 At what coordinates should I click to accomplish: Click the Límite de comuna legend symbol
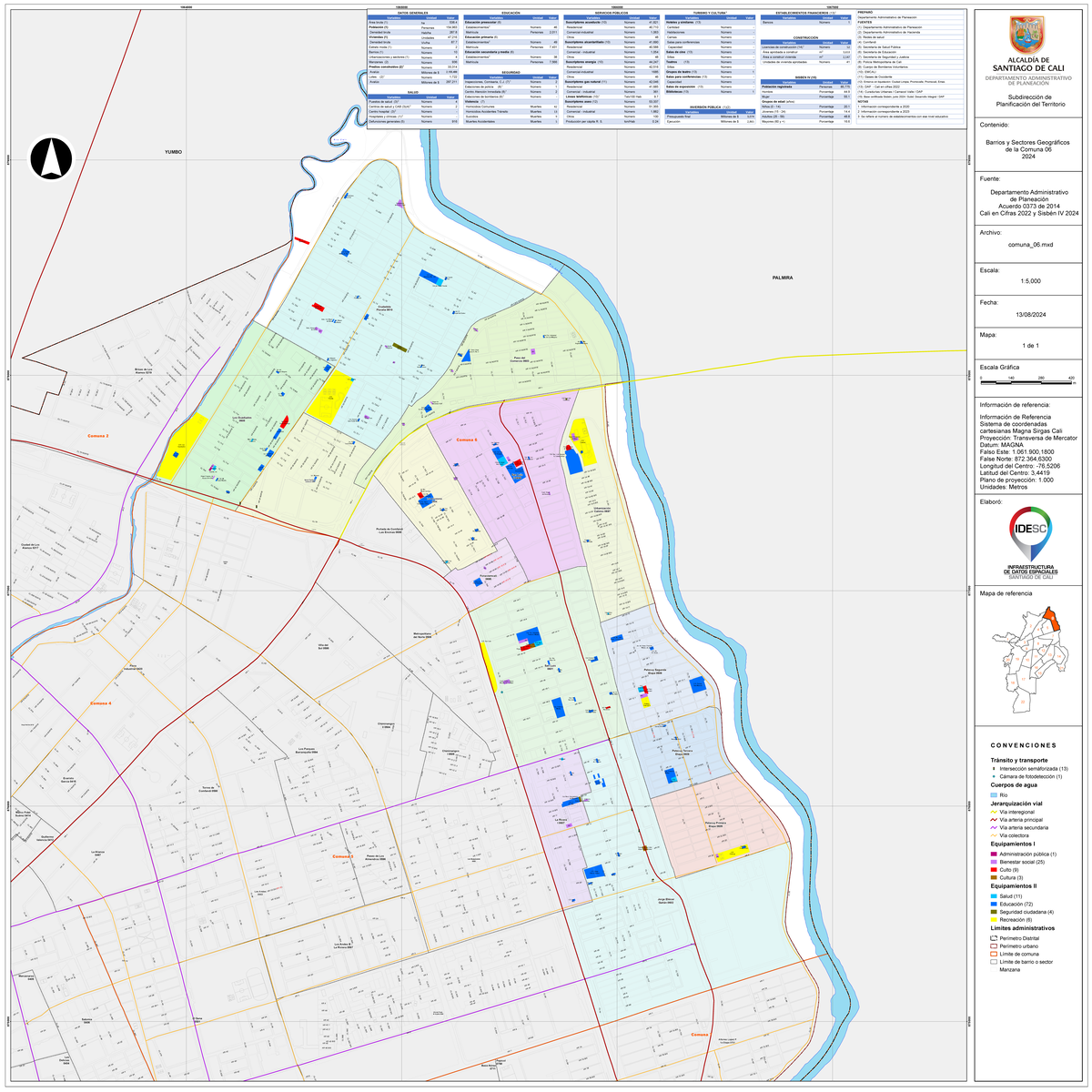(x=994, y=954)
